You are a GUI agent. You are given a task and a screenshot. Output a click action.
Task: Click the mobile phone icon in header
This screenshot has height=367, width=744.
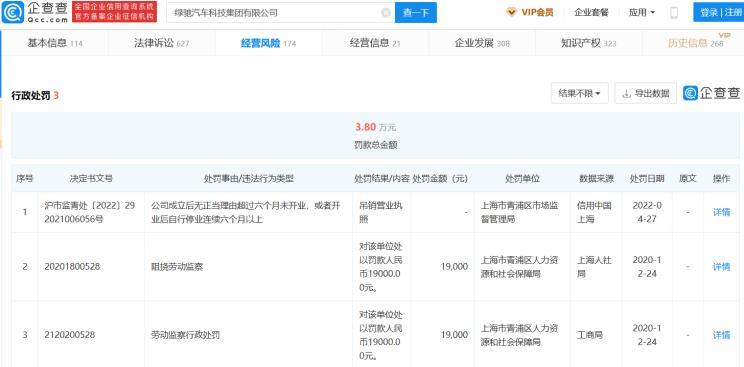(674, 13)
